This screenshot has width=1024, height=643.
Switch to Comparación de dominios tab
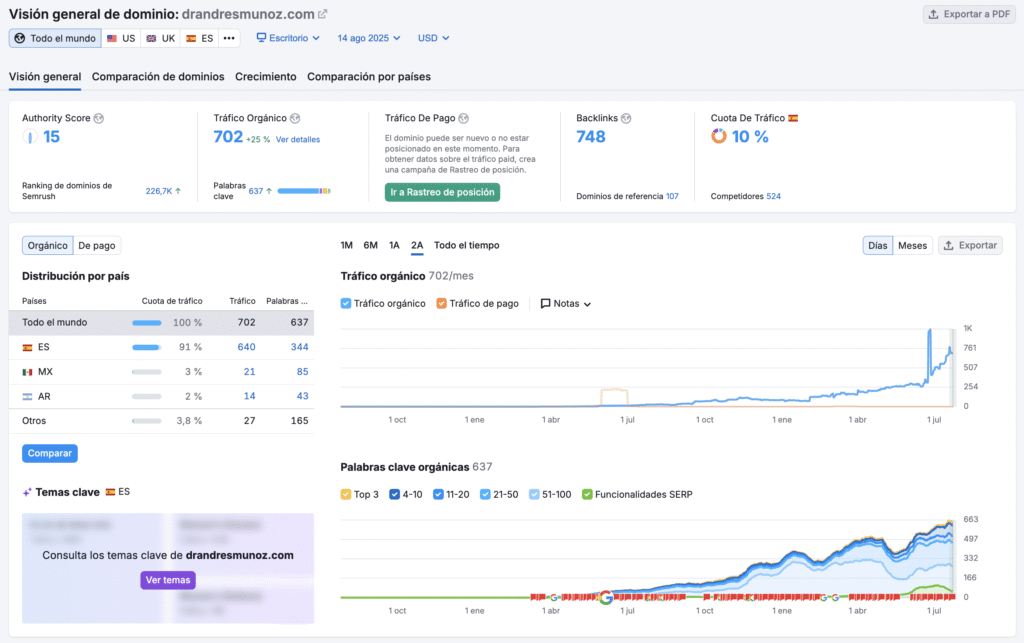pyautogui.click(x=158, y=76)
